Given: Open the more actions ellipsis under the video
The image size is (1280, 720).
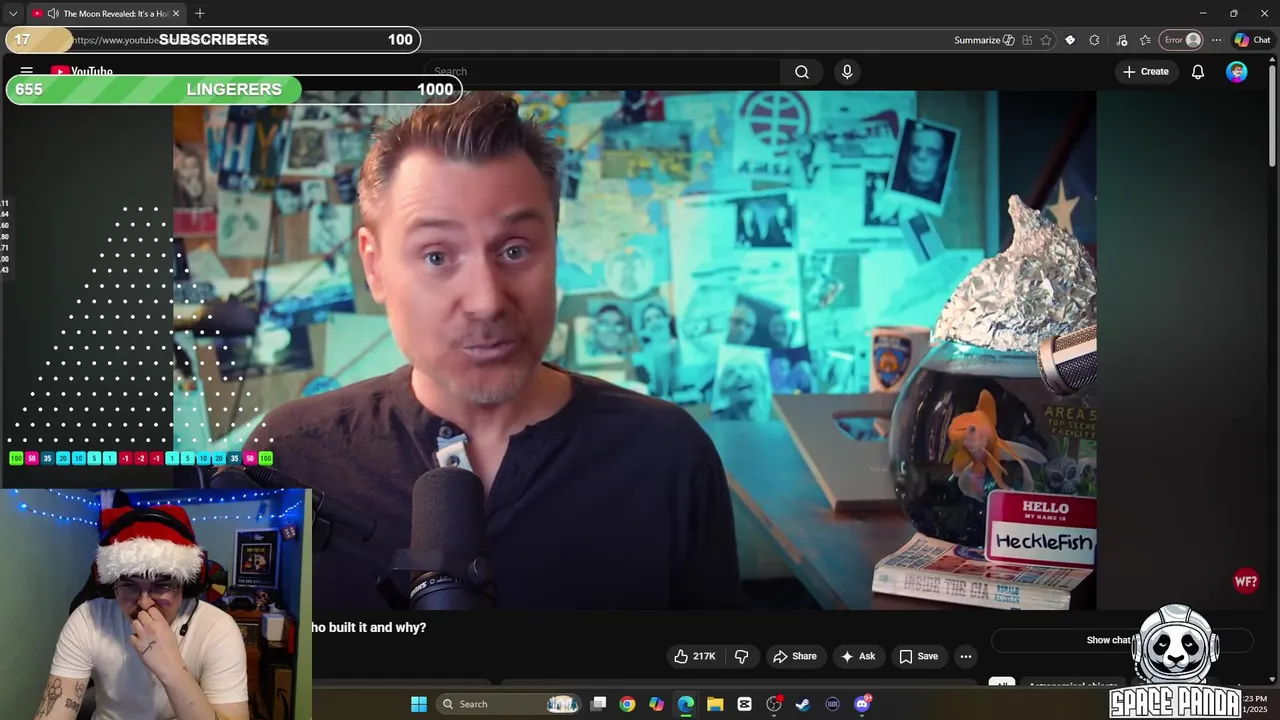Looking at the screenshot, I should click(x=965, y=656).
